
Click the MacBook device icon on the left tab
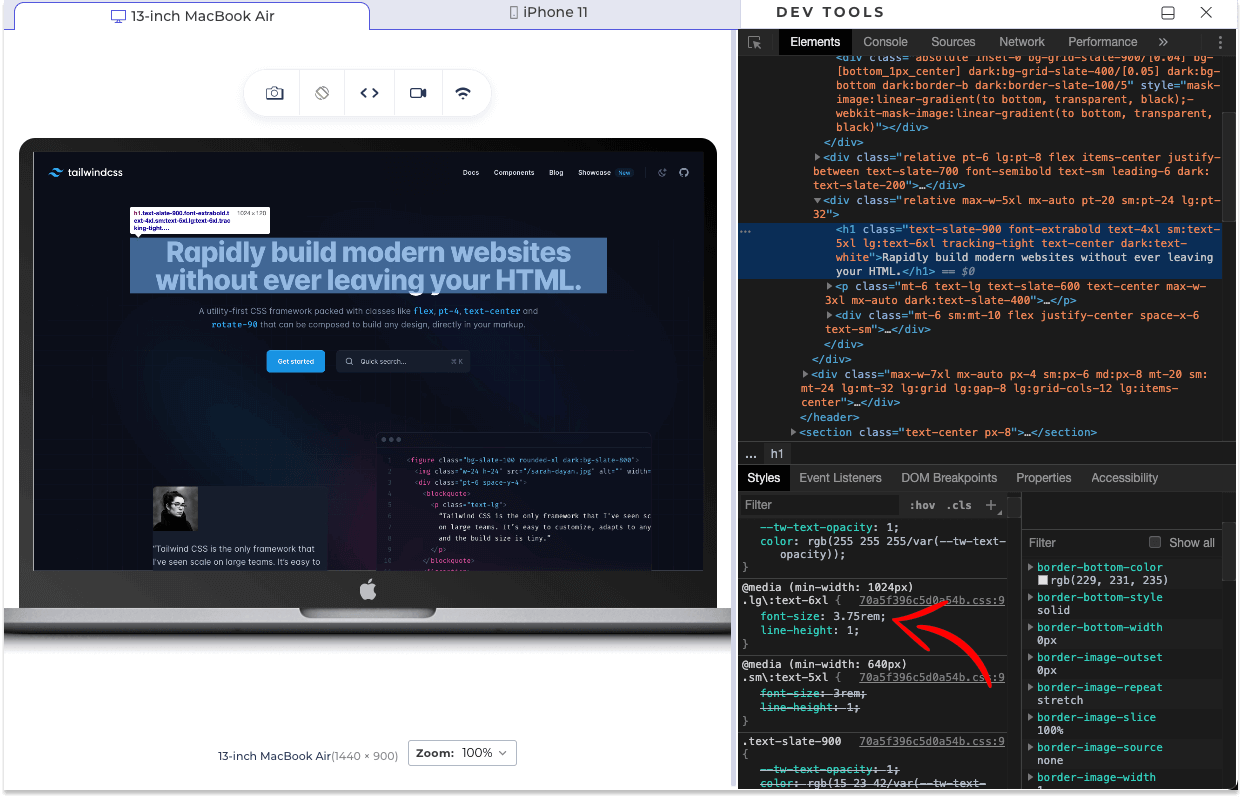click(117, 15)
